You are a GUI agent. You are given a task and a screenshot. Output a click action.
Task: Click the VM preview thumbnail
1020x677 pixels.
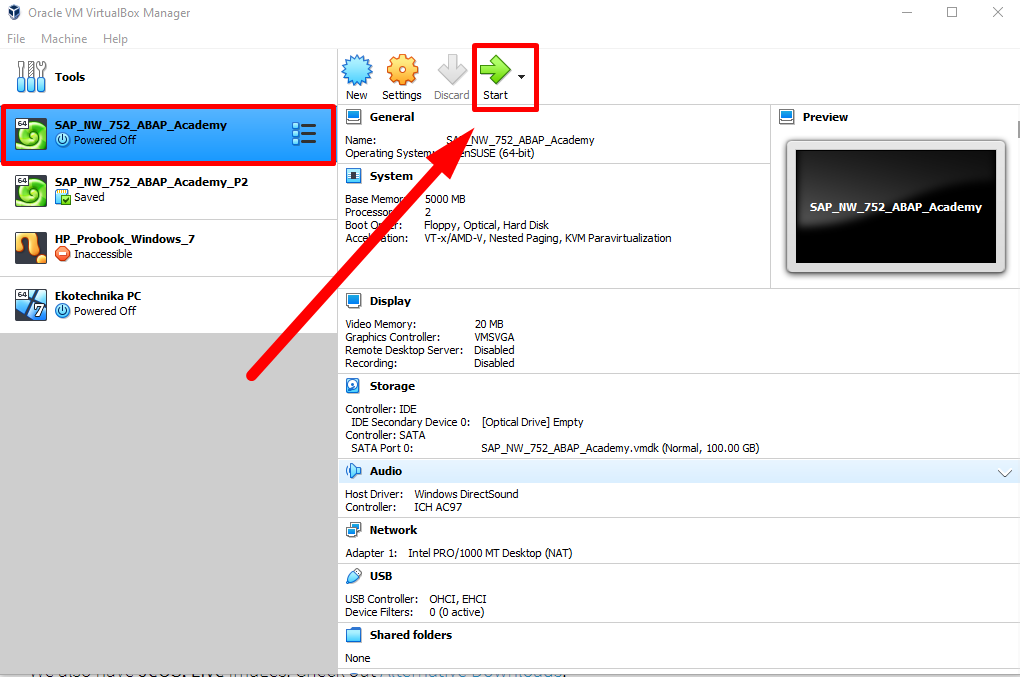coord(896,207)
